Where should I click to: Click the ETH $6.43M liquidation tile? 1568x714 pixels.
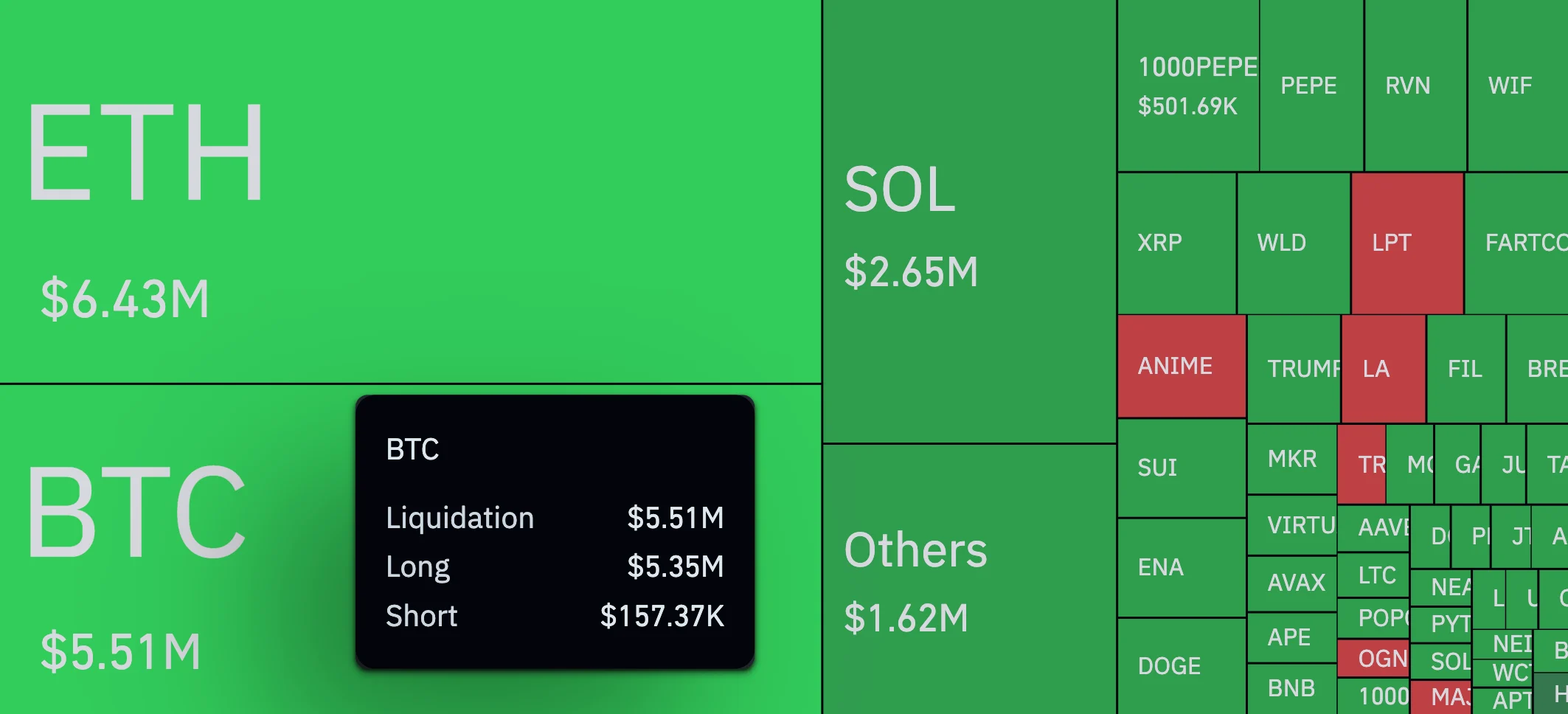(x=410, y=190)
